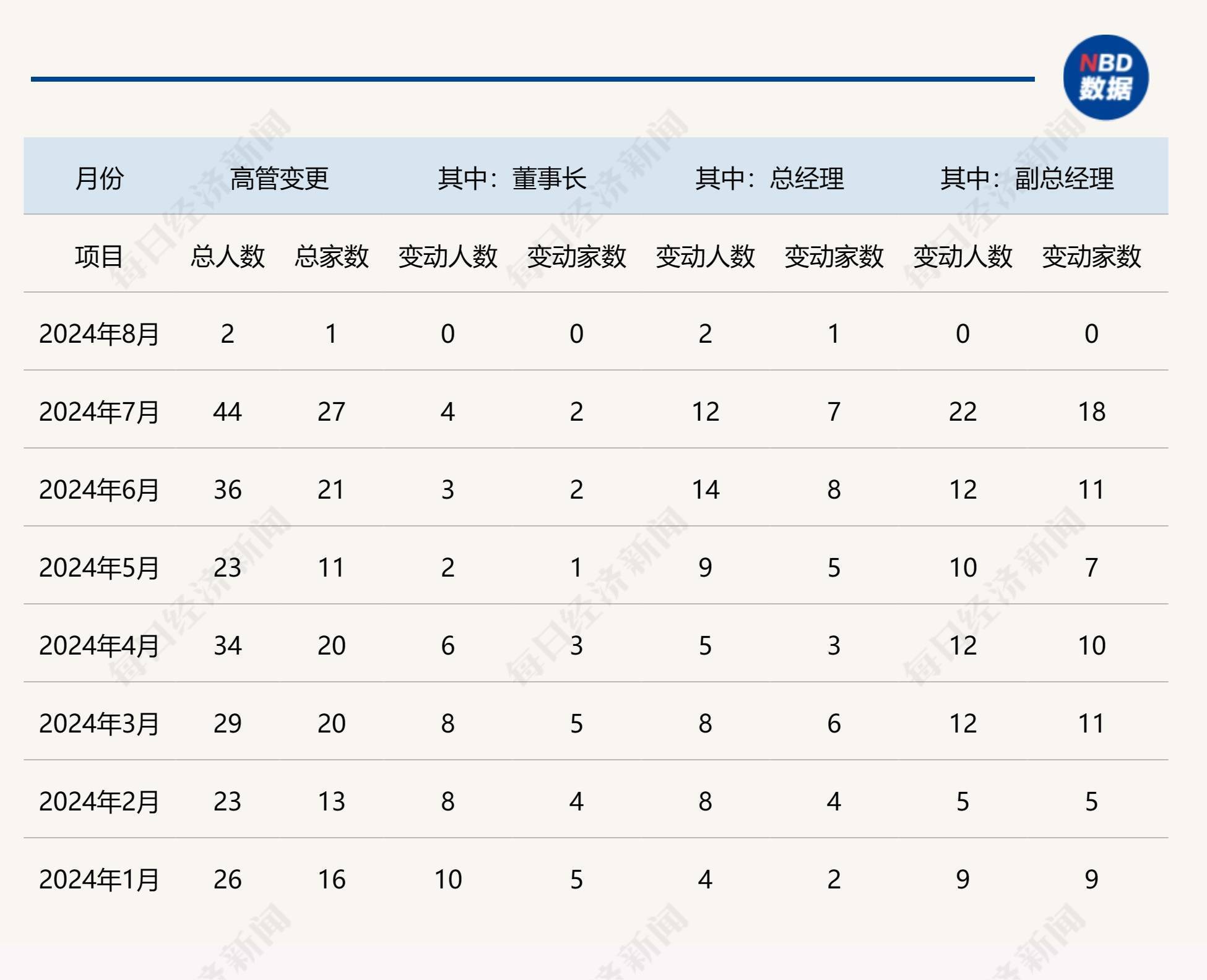Image resolution: width=1207 pixels, height=980 pixels.
Task: Click 总经理 变动家数 subheader
Action: coord(834,256)
